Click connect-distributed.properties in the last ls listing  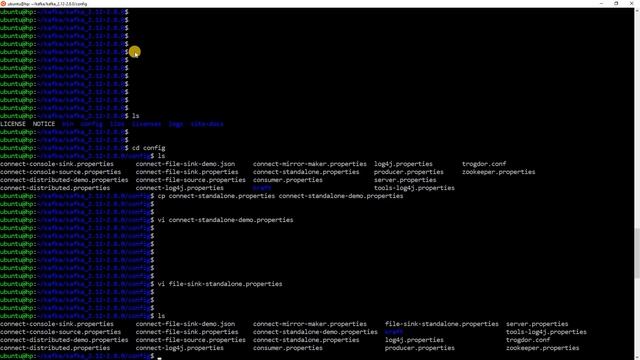point(55,348)
